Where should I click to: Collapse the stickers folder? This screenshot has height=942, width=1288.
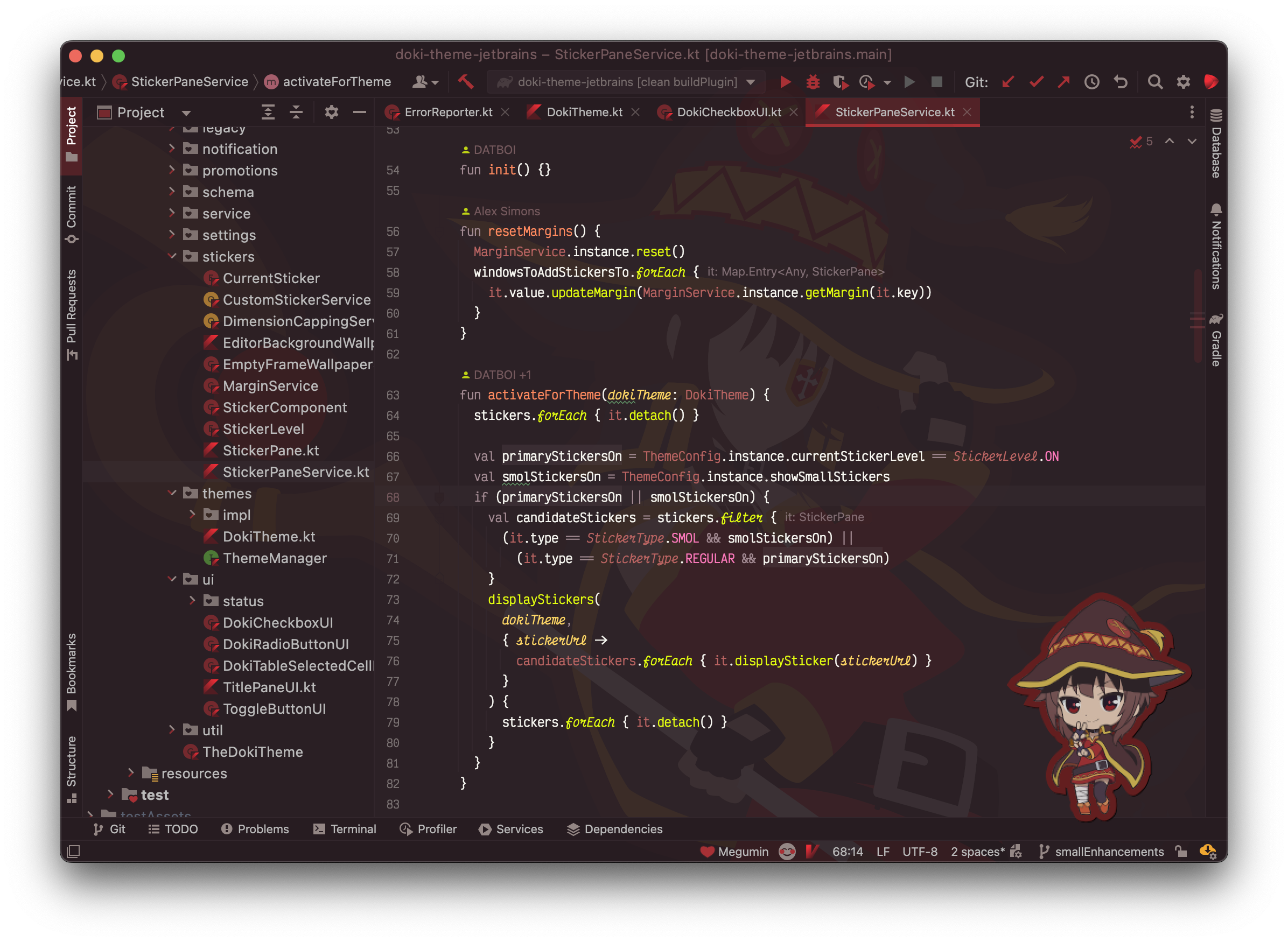(x=172, y=256)
